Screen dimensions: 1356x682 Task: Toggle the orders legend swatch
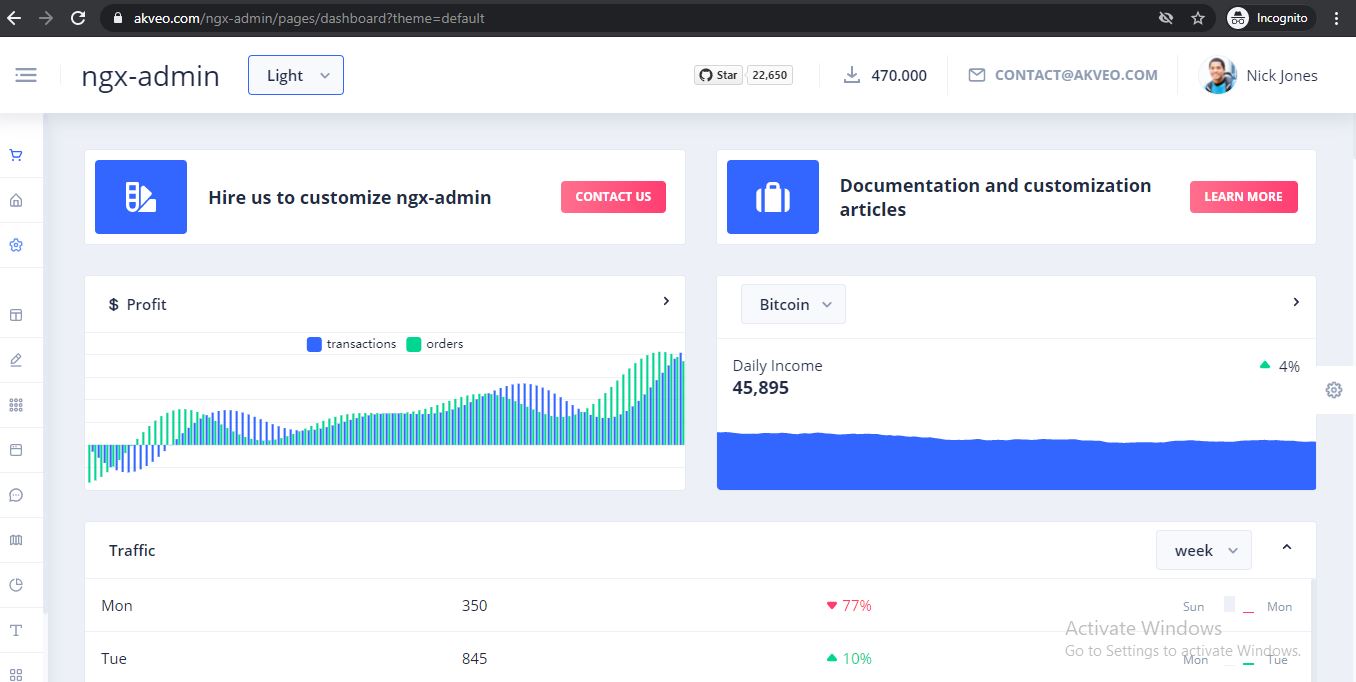[414, 344]
